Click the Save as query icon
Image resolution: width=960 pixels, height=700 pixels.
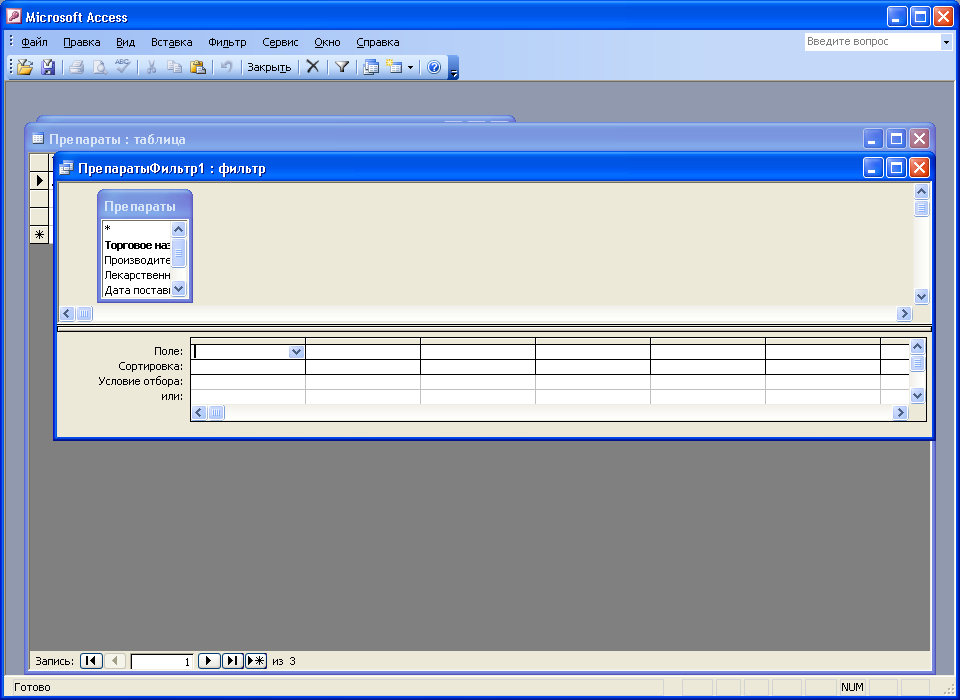[48, 67]
